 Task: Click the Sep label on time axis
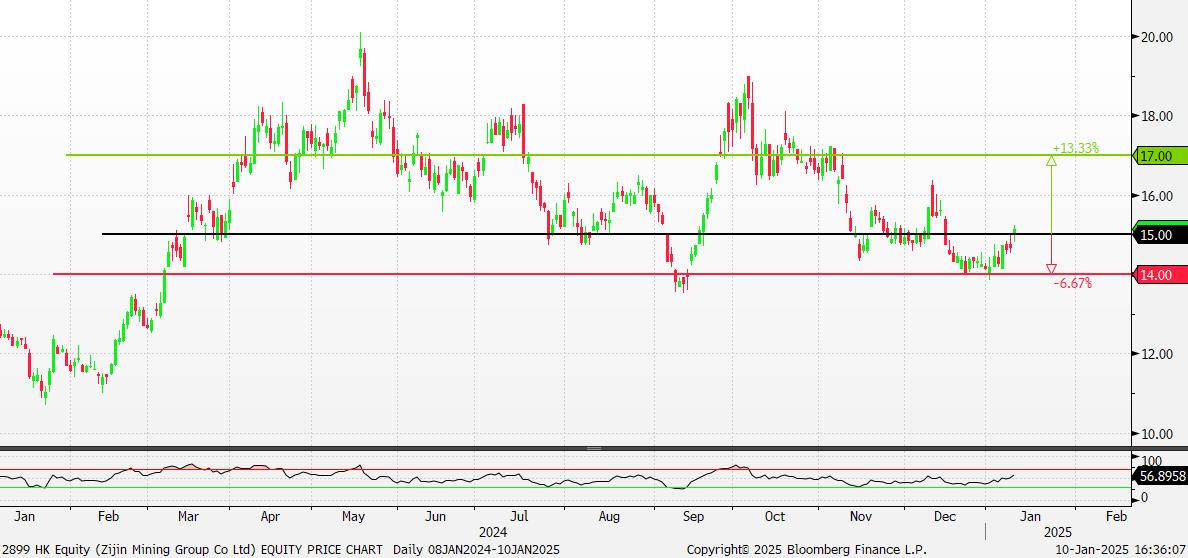pyautogui.click(x=693, y=517)
